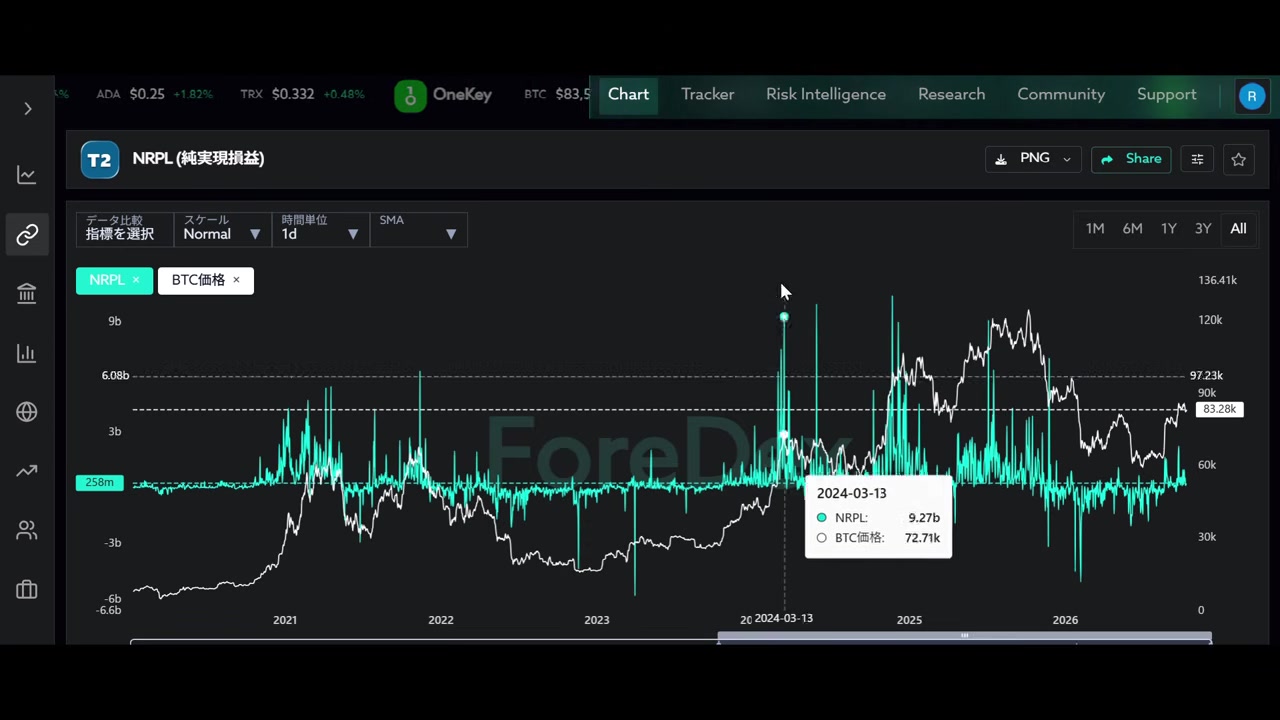The height and width of the screenshot is (720, 1280).
Task: Select the 6M time range
Action: 1132,229
